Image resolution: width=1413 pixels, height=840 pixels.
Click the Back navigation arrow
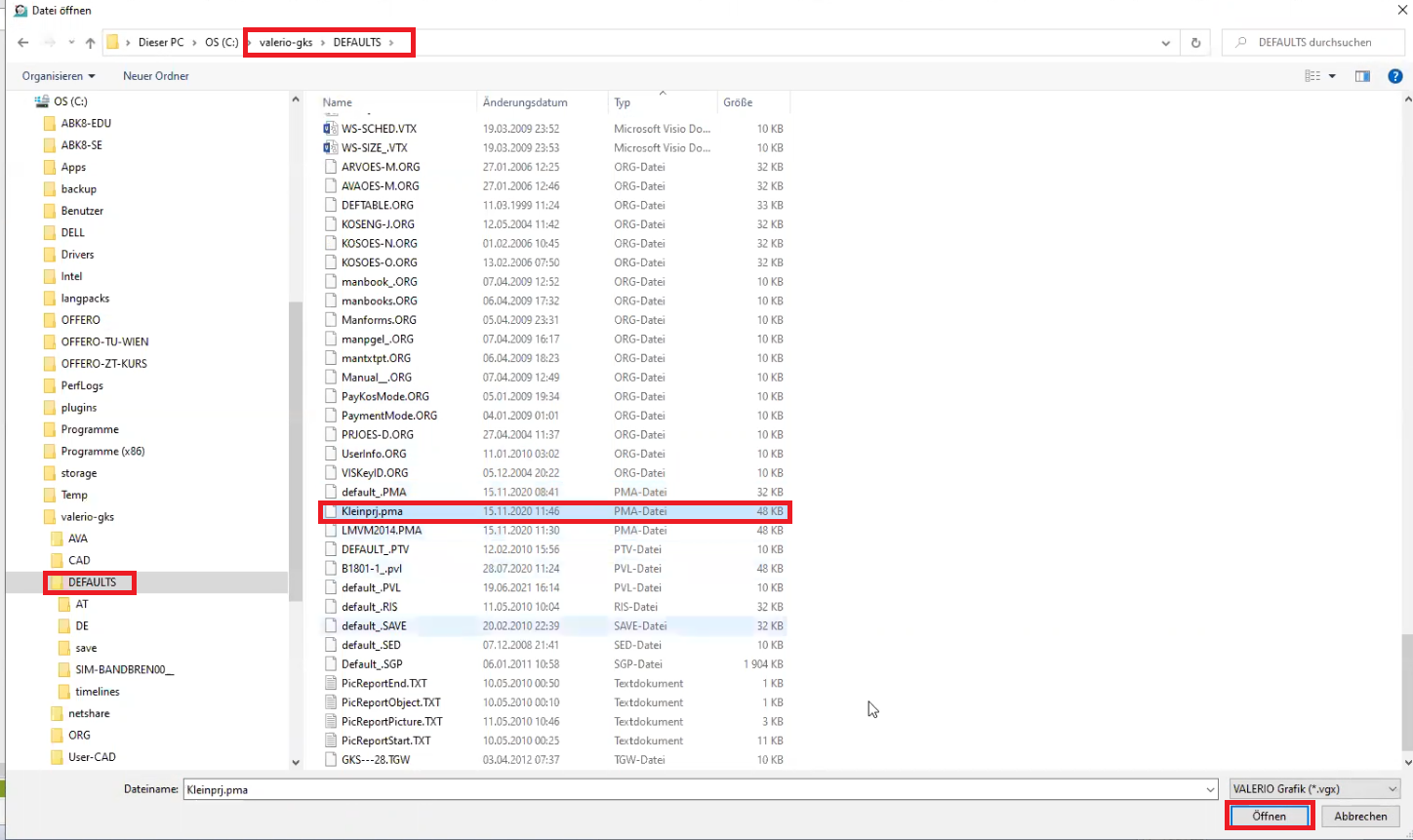click(x=23, y=43)
